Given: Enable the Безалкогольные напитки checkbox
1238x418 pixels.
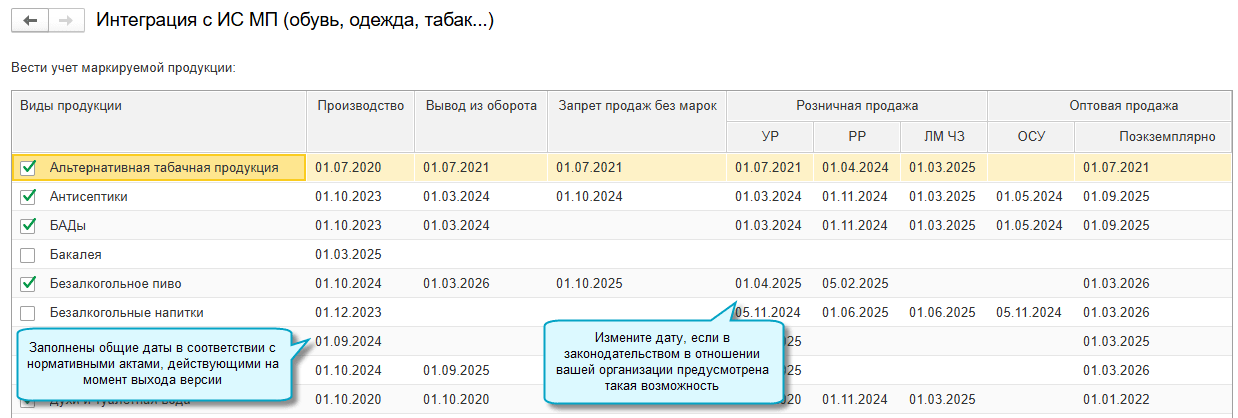Looking at the screenshot, I should coord(28,313).
